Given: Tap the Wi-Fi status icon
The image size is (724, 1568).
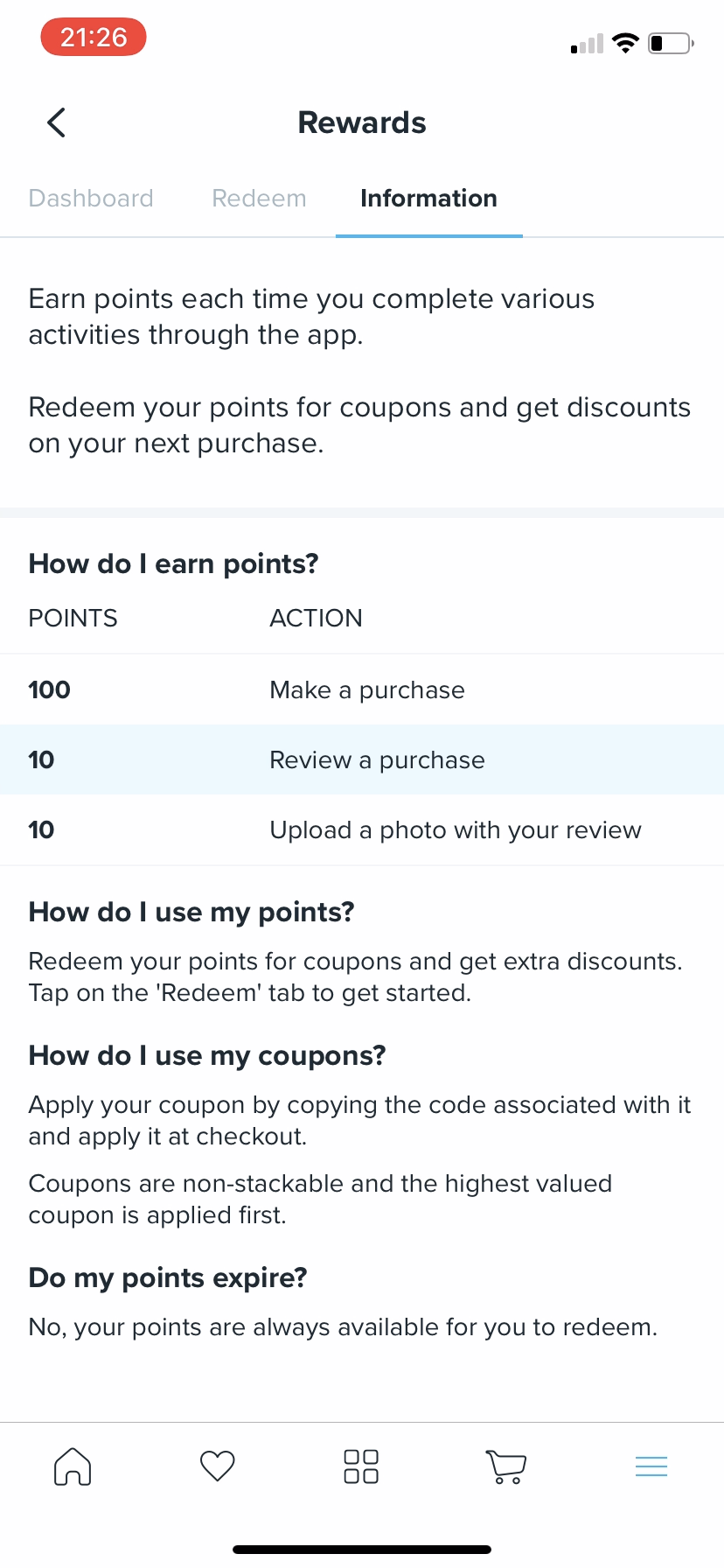Looking at the screenshot, I should click(625, 43).
